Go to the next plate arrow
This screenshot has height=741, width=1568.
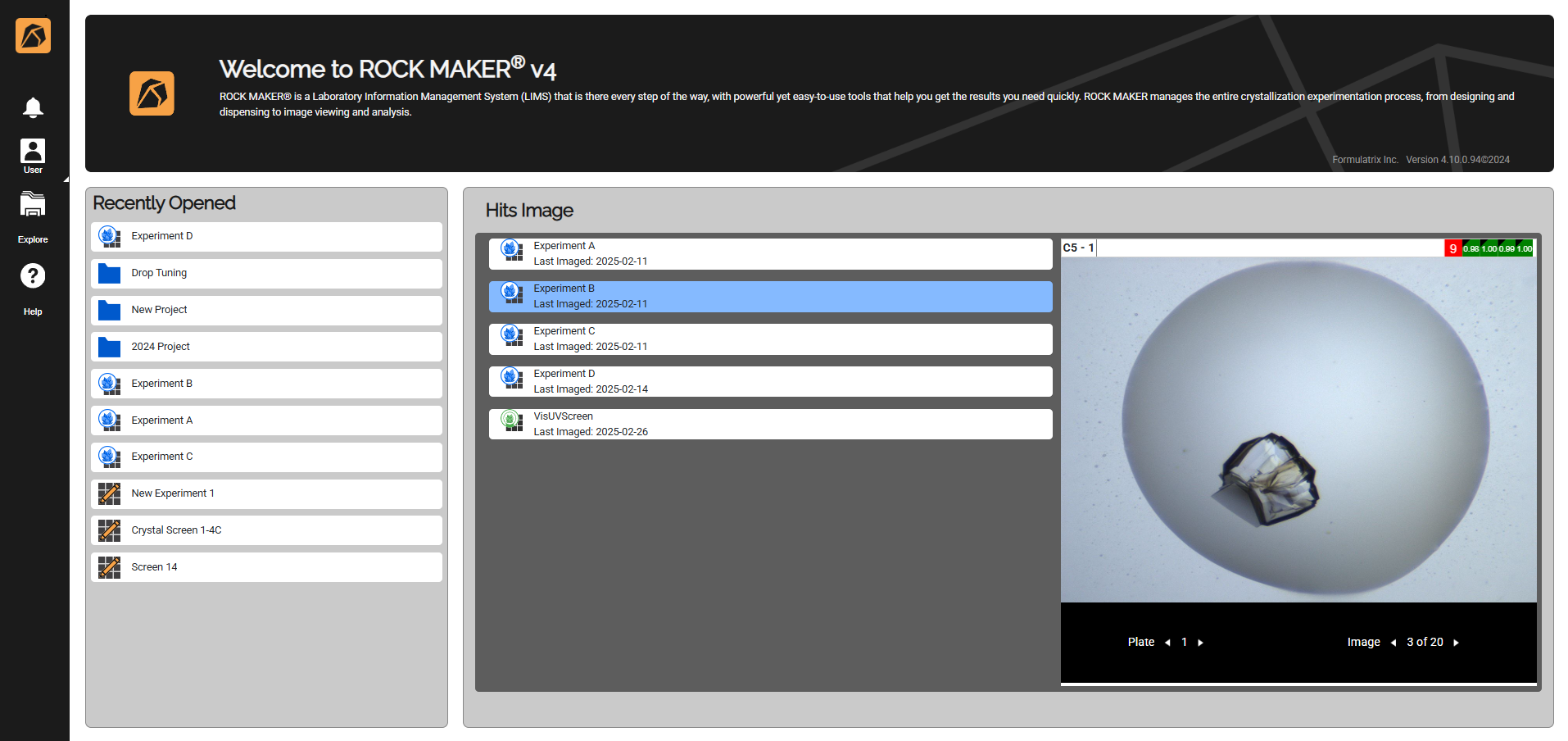(x=1200, y=643)
